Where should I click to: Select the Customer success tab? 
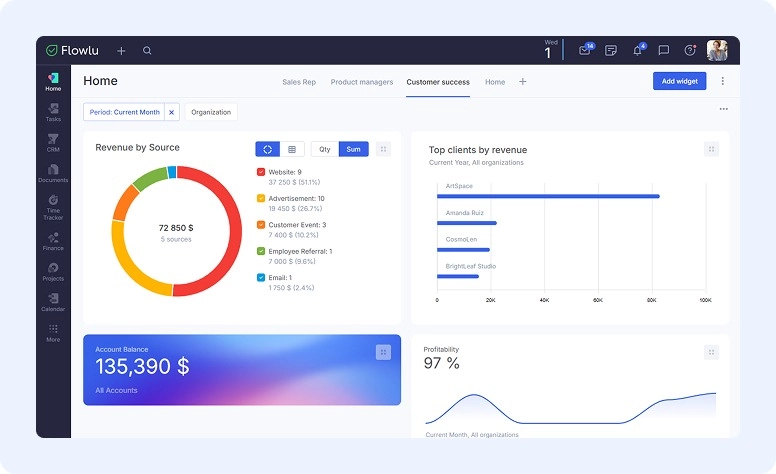[x=438, y=82]
